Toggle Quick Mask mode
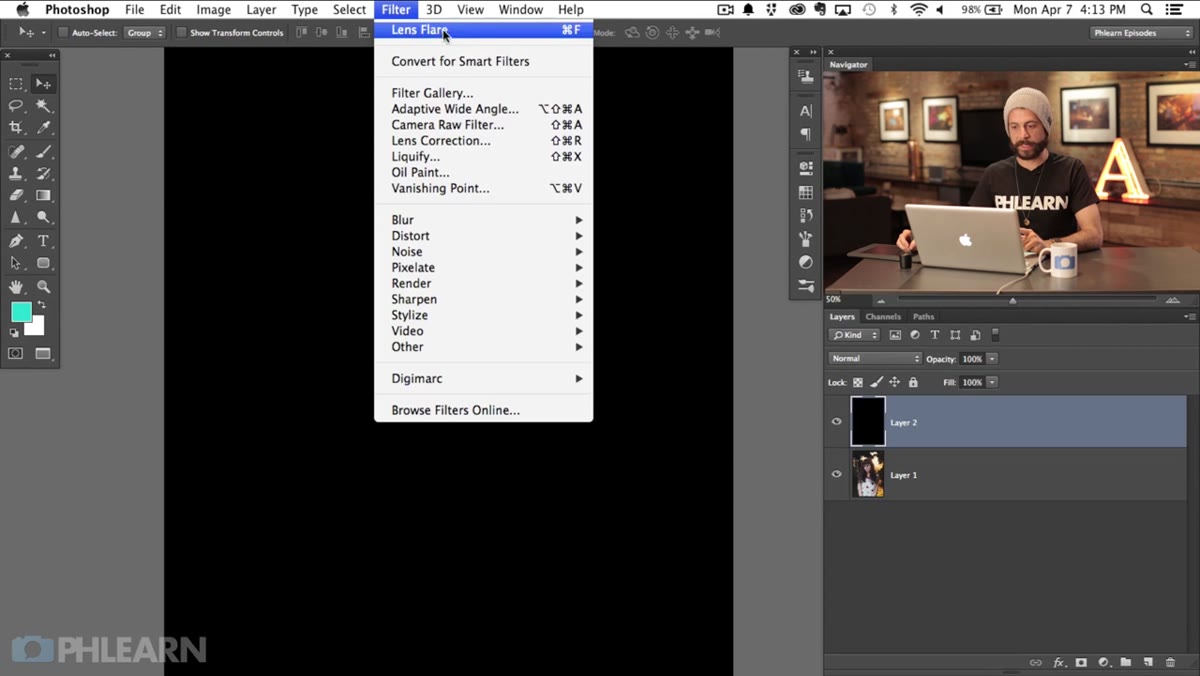The height and width of the screenshot is (676, 1200). pos(16,353)
